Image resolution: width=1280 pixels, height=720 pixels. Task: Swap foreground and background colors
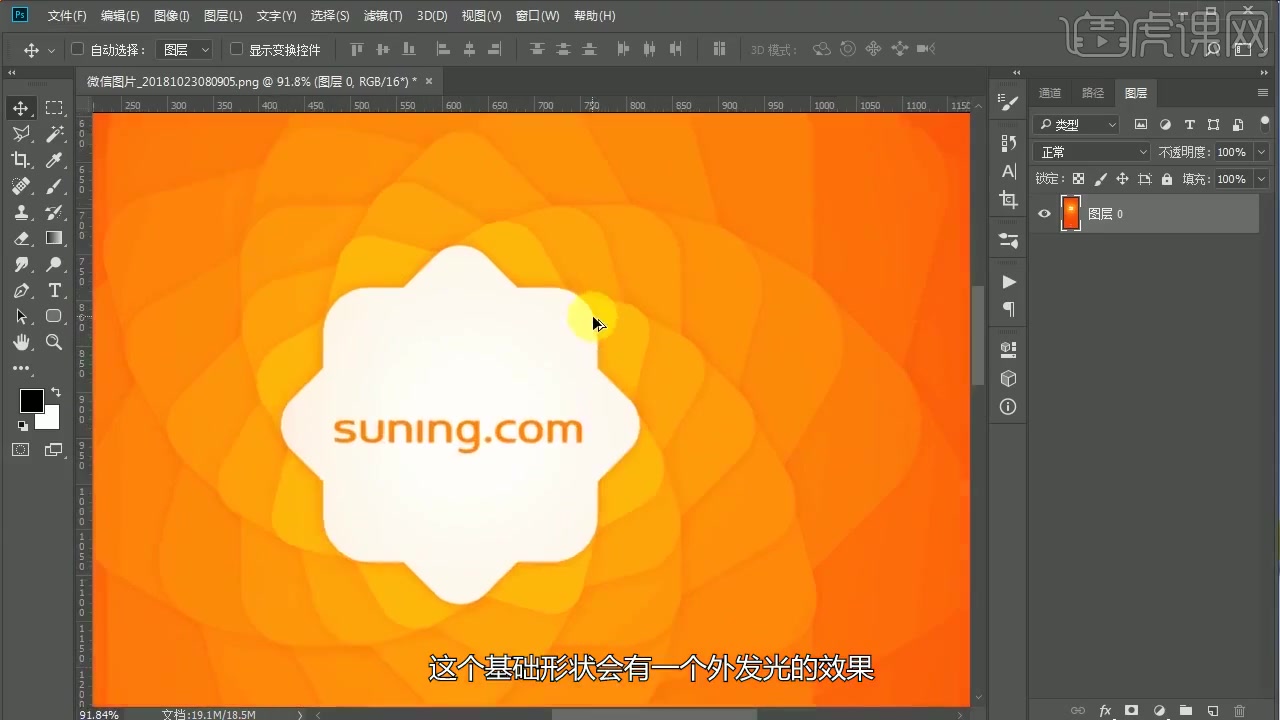tap(56, 392)
